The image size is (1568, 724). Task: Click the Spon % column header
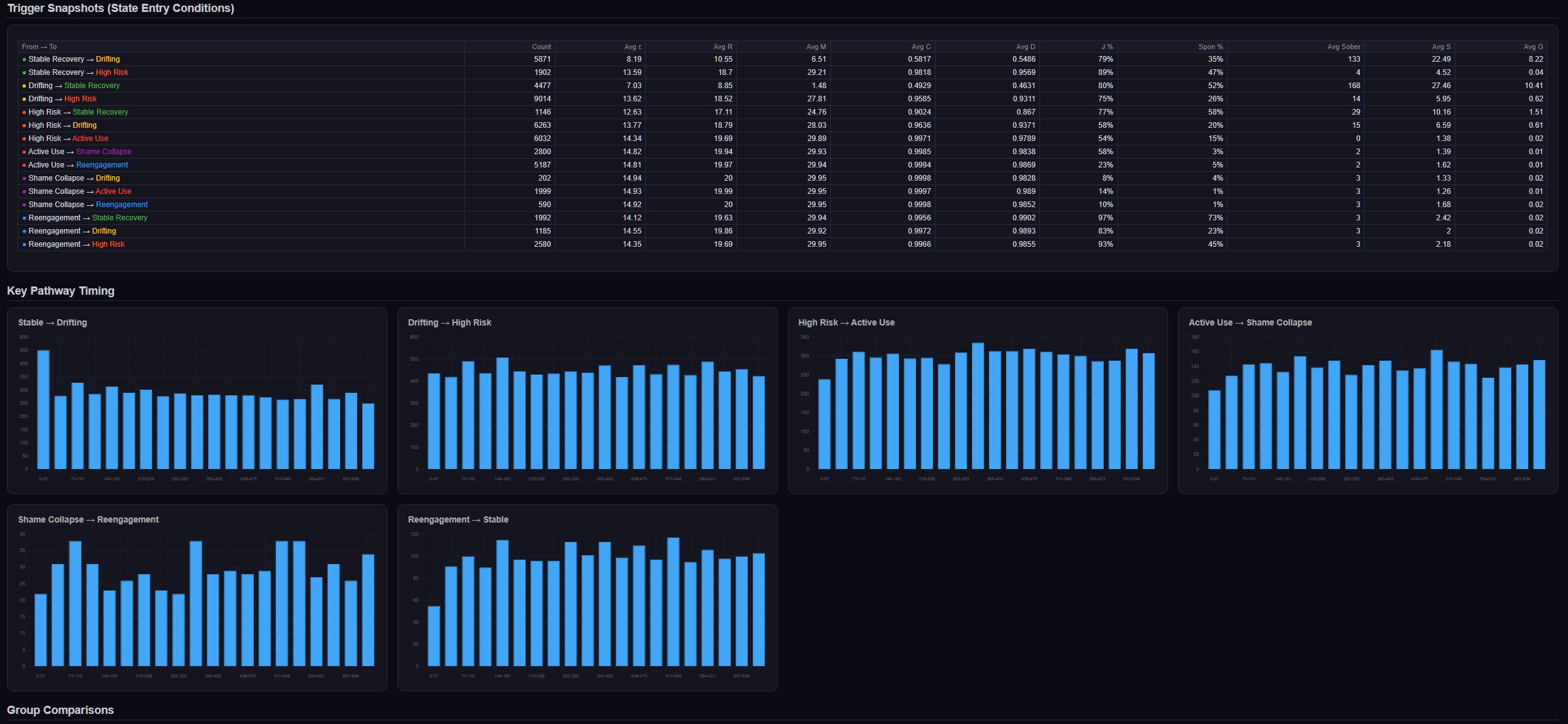(x=1210, y=47)
